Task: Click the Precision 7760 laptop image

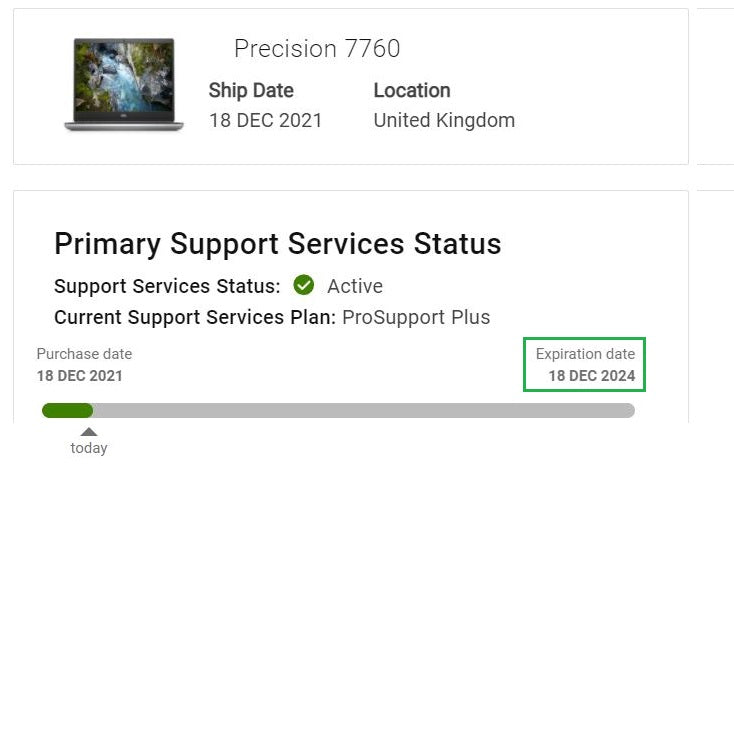Action: (x=124, y=85)
